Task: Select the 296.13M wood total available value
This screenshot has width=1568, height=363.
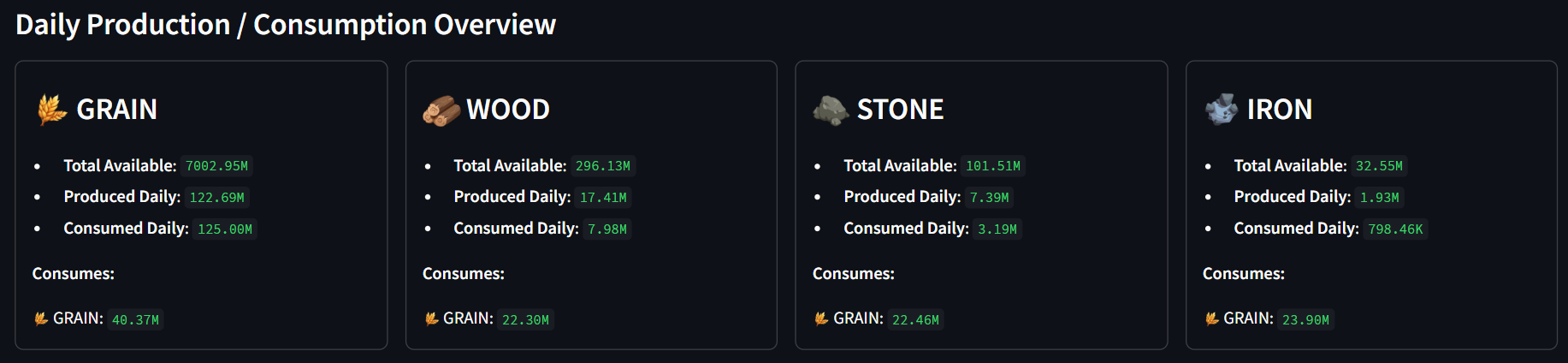Action: (x=603, y=166)
